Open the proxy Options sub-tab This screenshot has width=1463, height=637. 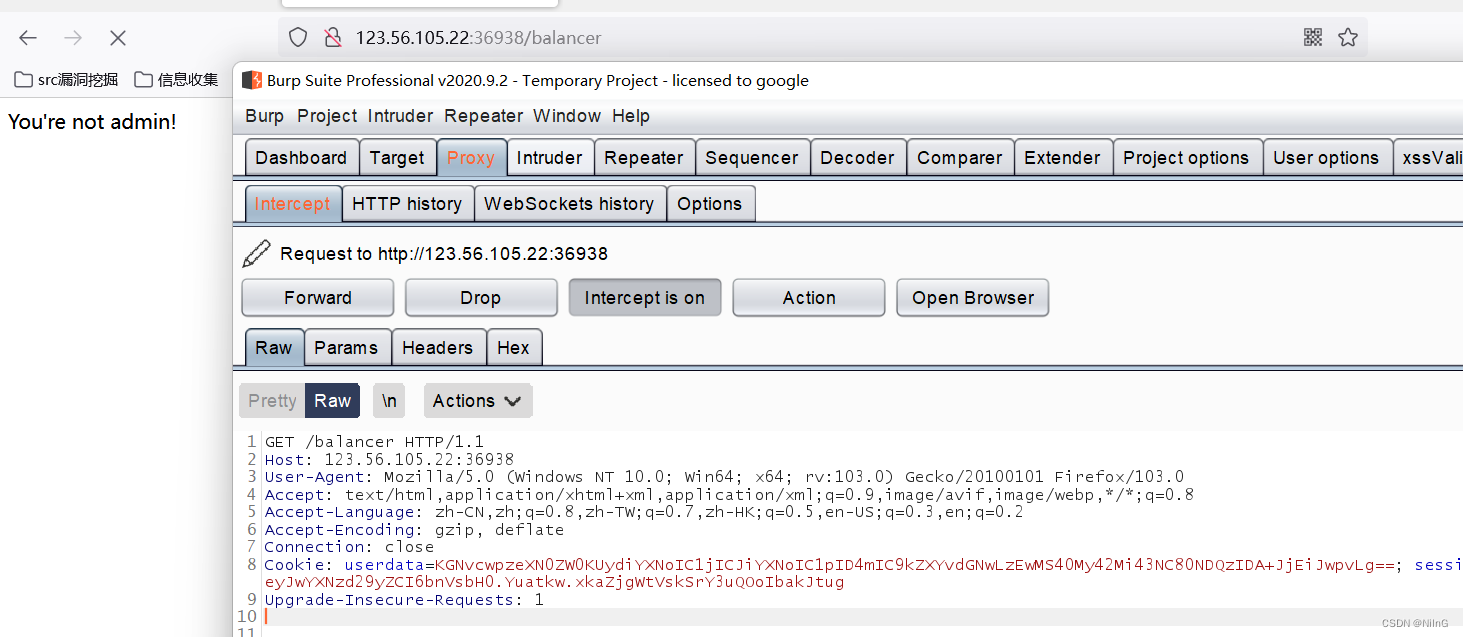(710, 204)
